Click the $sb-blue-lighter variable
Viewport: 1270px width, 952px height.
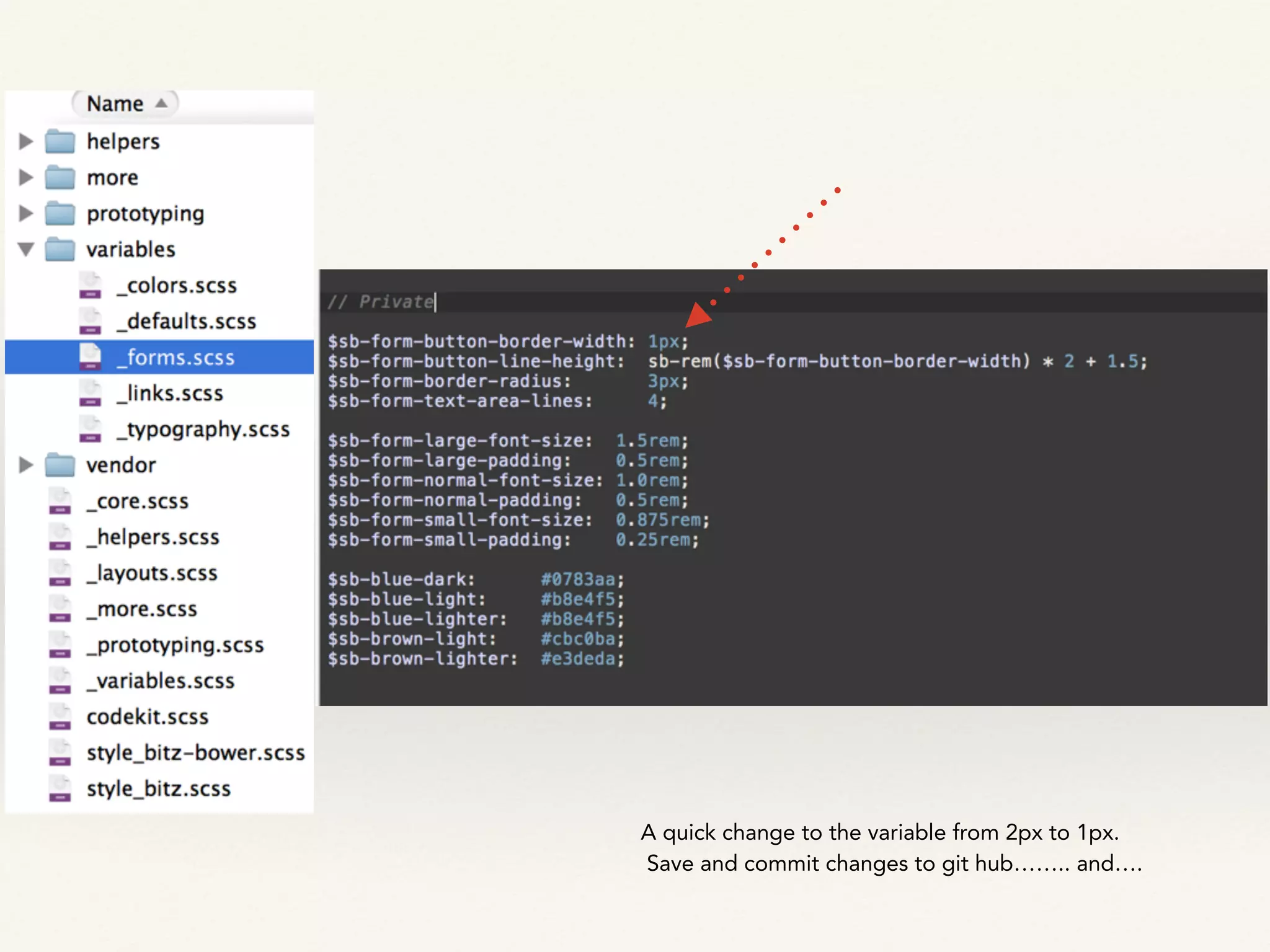tap(417, 619)
